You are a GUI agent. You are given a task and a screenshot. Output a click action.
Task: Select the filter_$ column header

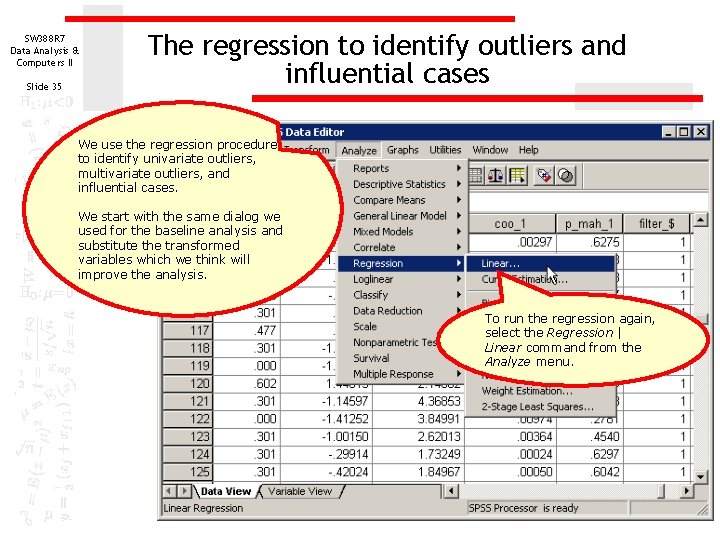coord(657,224)
